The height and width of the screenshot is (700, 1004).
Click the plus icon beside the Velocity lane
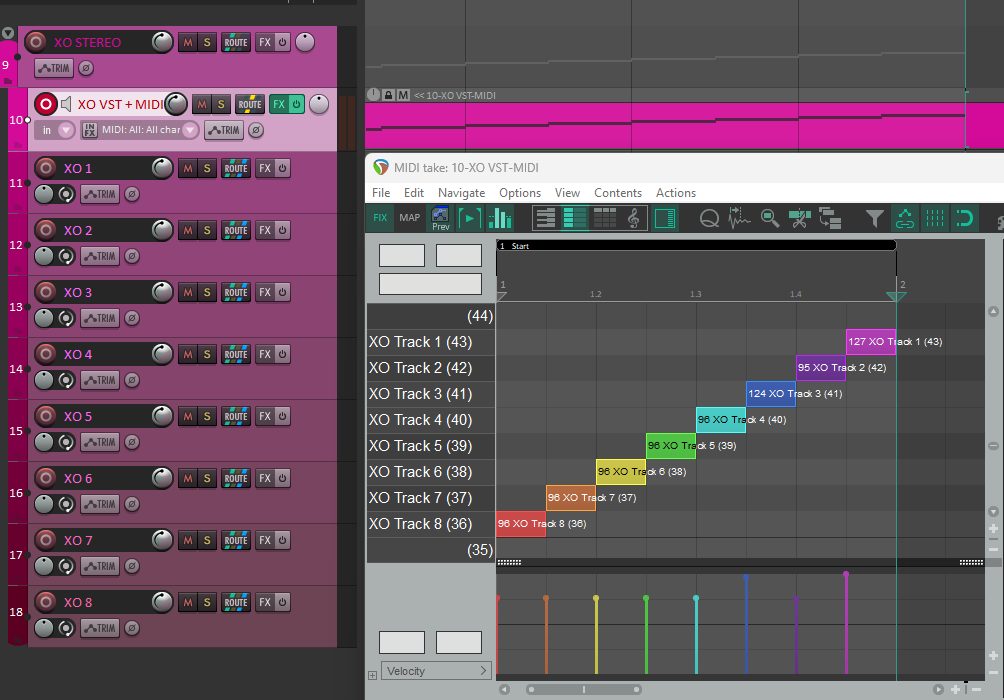(x=372, y=675)
